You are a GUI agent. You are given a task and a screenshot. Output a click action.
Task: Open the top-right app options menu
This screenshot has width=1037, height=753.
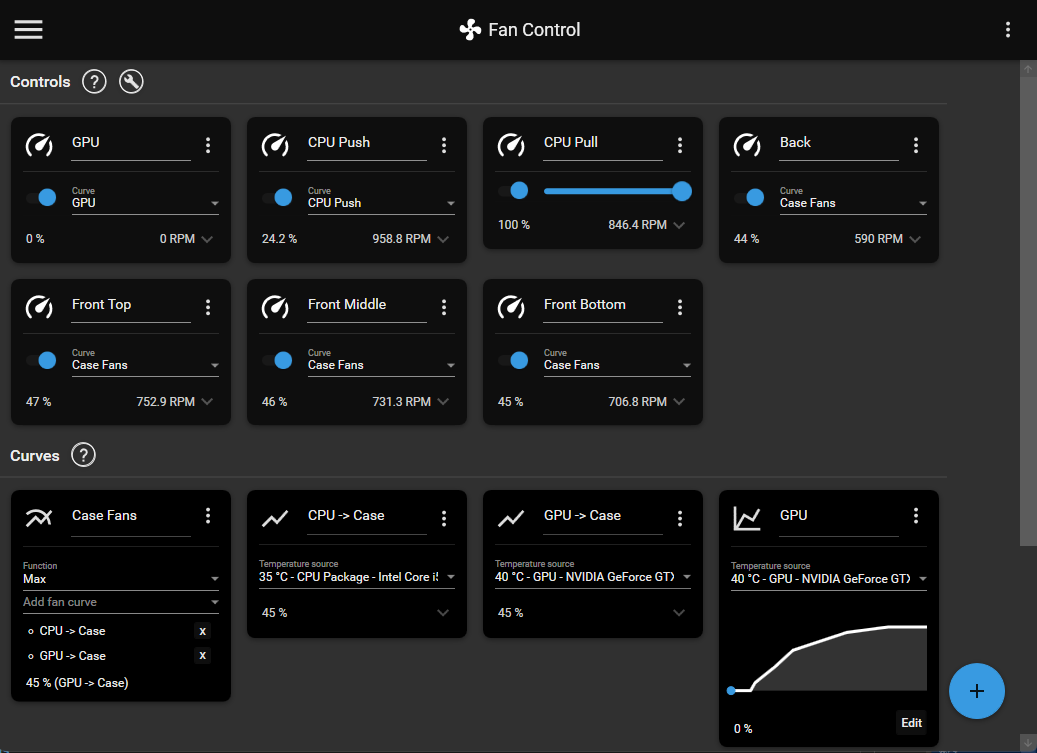pyautogui.click(x=1007, y=30)
